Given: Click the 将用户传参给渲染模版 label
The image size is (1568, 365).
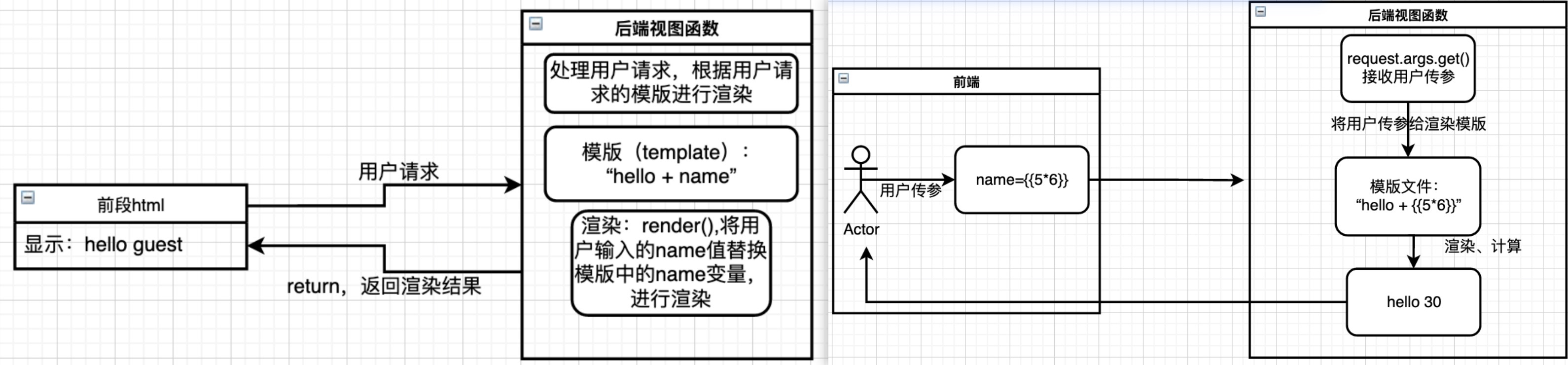Looking at the screenshot, I should 1409,124.
